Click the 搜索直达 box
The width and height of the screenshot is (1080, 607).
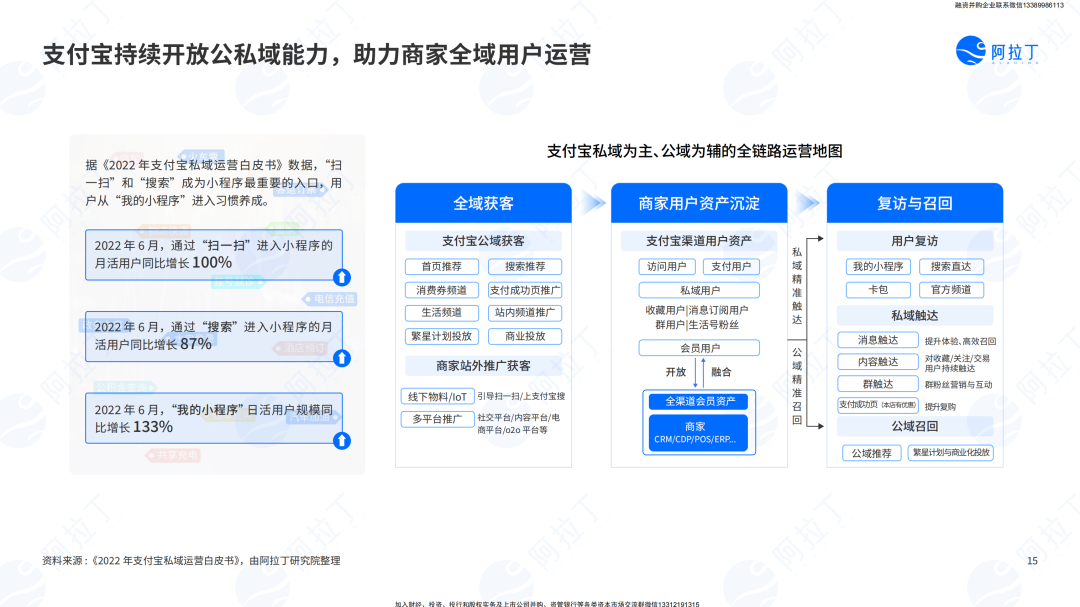(x=951, y=267)
